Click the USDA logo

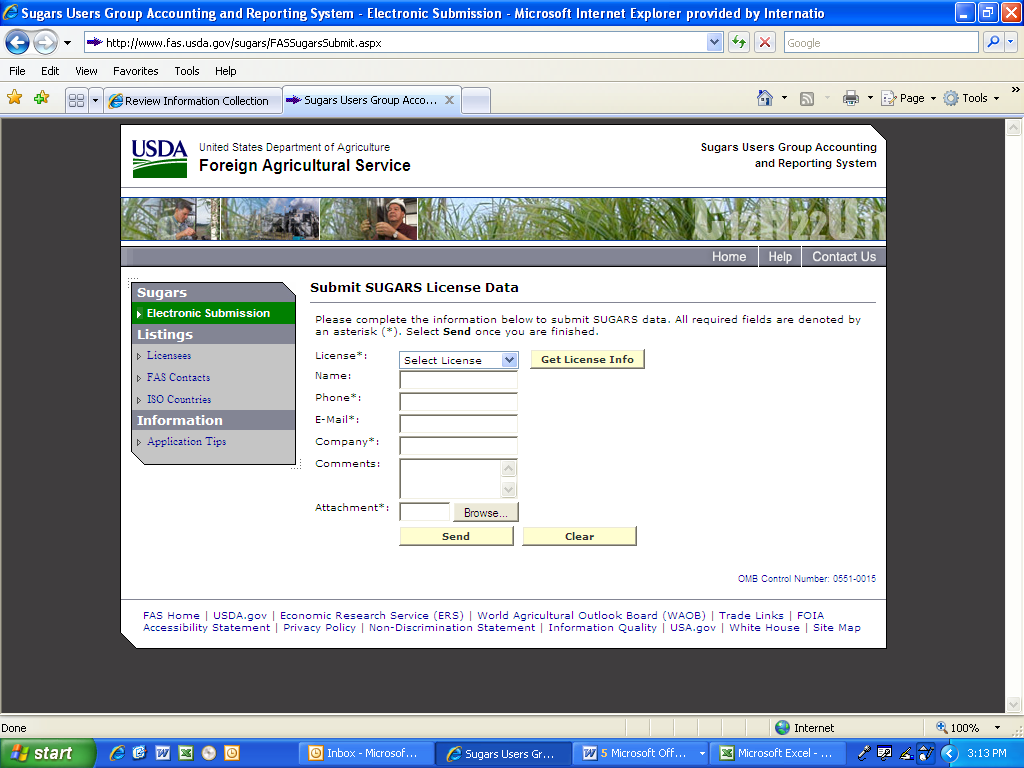point(159,158)
